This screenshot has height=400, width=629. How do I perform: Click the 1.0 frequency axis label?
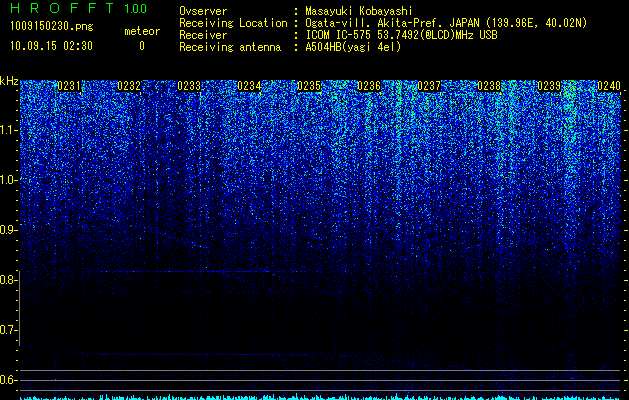[9, 180]
